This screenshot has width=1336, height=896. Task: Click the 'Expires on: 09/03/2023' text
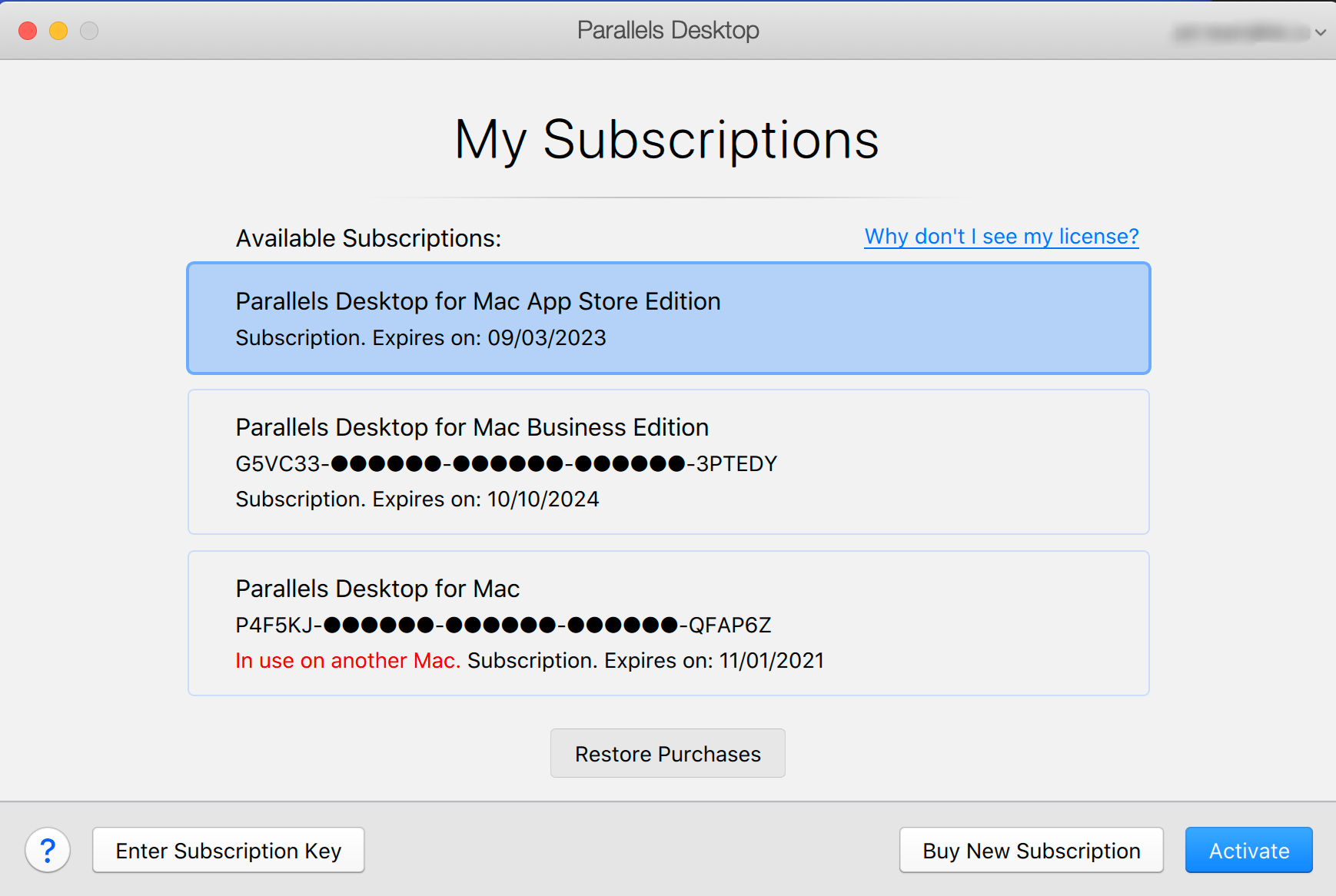tap(489, 338)
